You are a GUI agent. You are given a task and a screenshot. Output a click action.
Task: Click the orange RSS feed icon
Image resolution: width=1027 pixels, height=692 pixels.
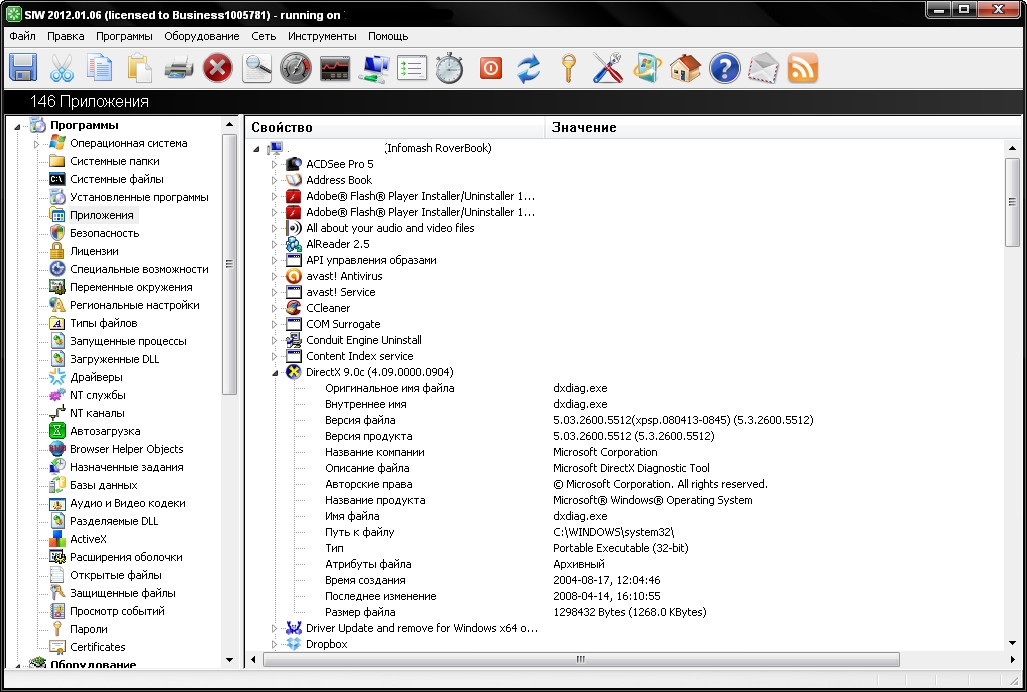coord(803,68)
